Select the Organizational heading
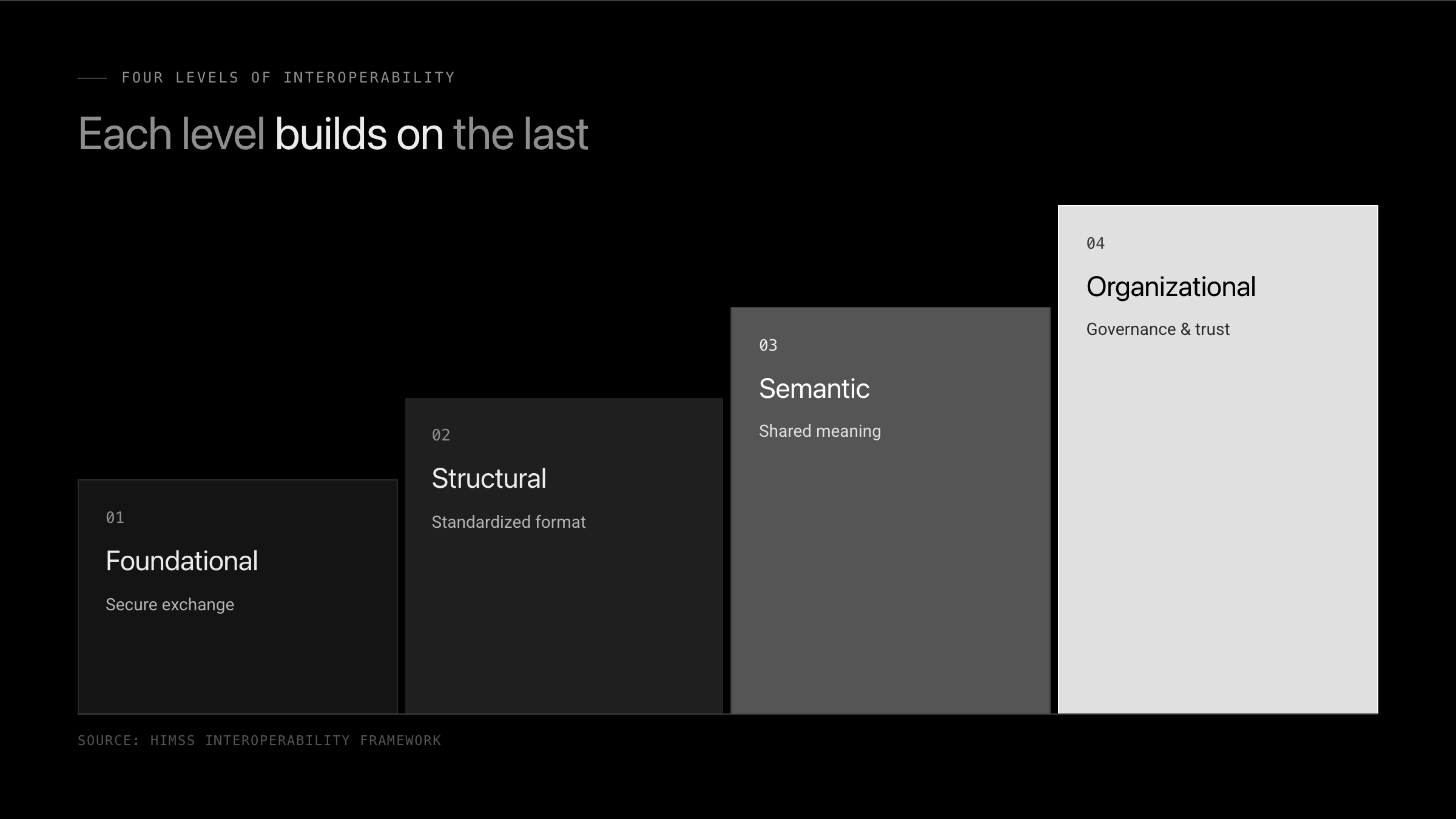The image size is (1456, 819). [x=1171, y=287]
